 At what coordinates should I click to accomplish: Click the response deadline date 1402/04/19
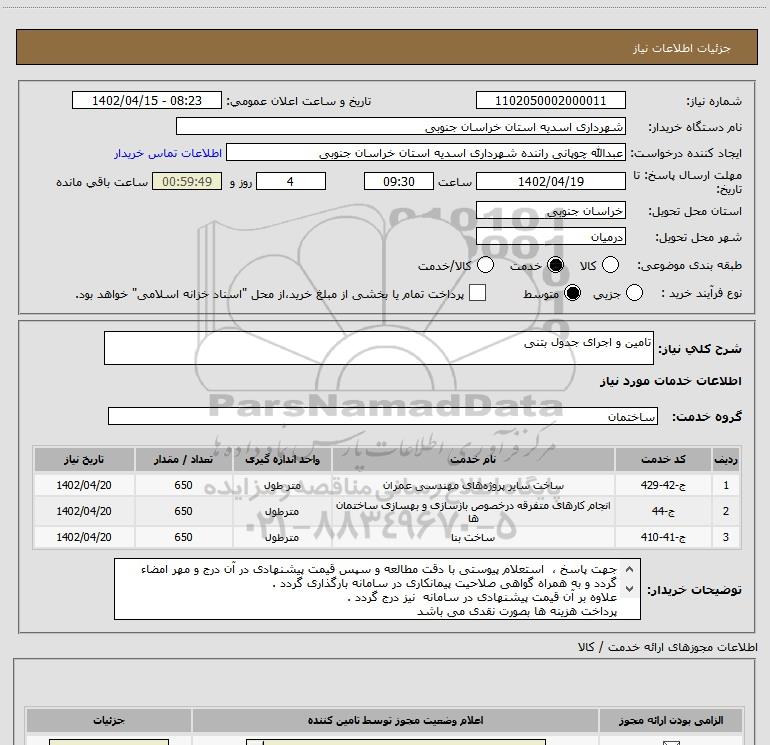[550, 181]
